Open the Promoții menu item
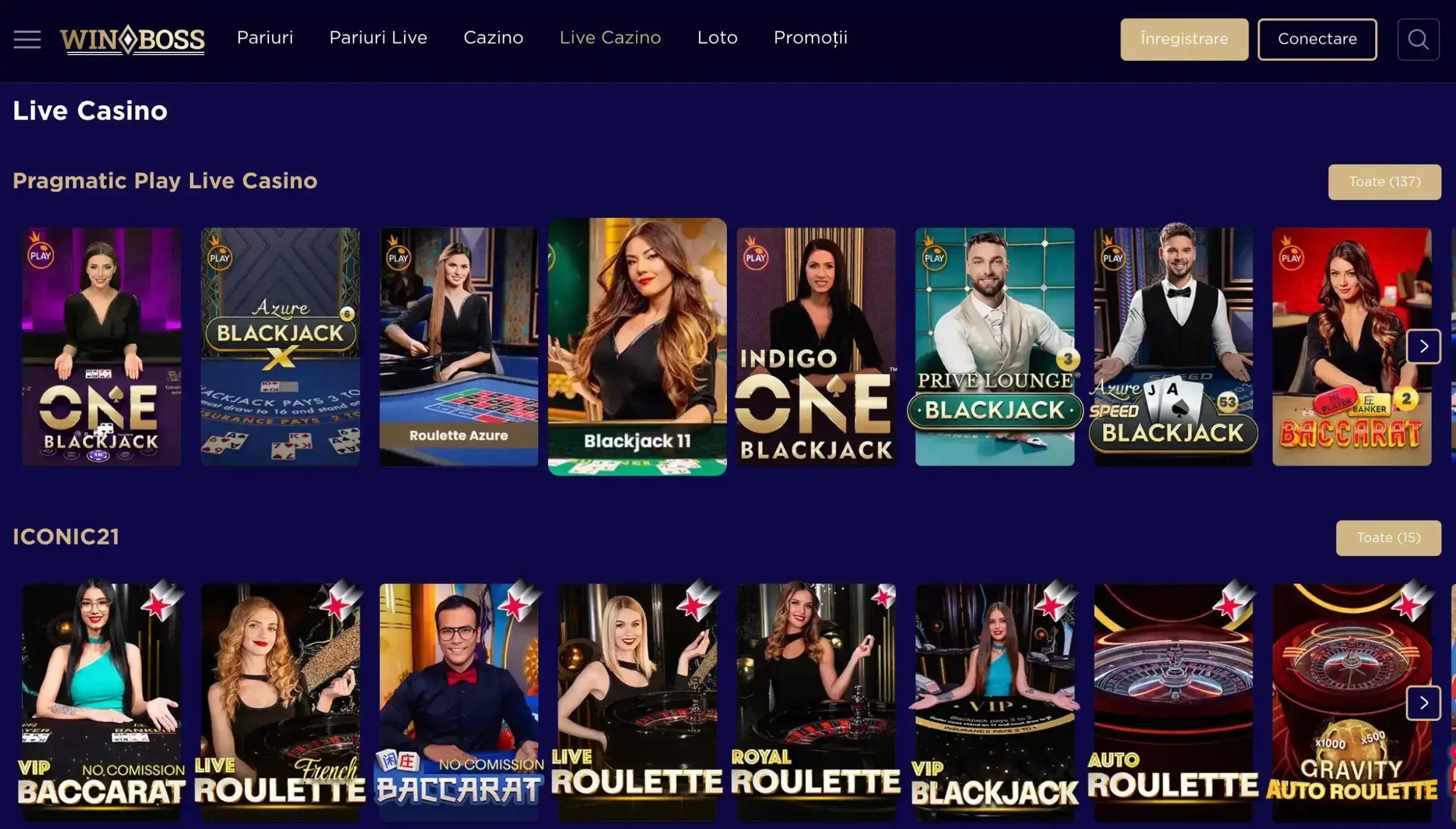1456x829 pixels. 810,38
